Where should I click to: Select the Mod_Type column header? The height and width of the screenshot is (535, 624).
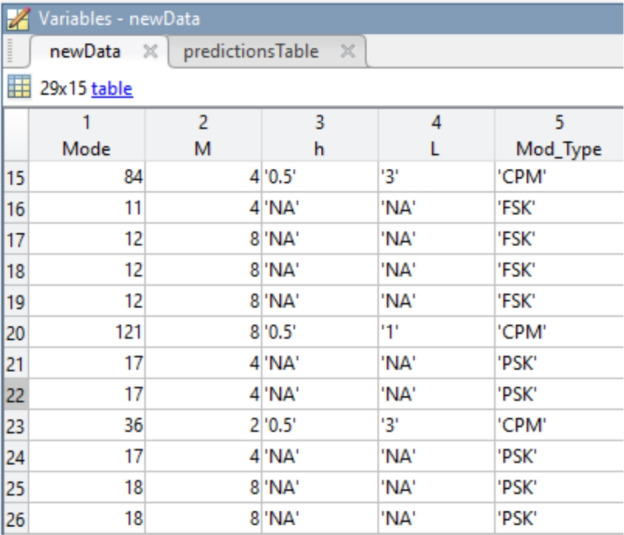(x=558, y=136)
